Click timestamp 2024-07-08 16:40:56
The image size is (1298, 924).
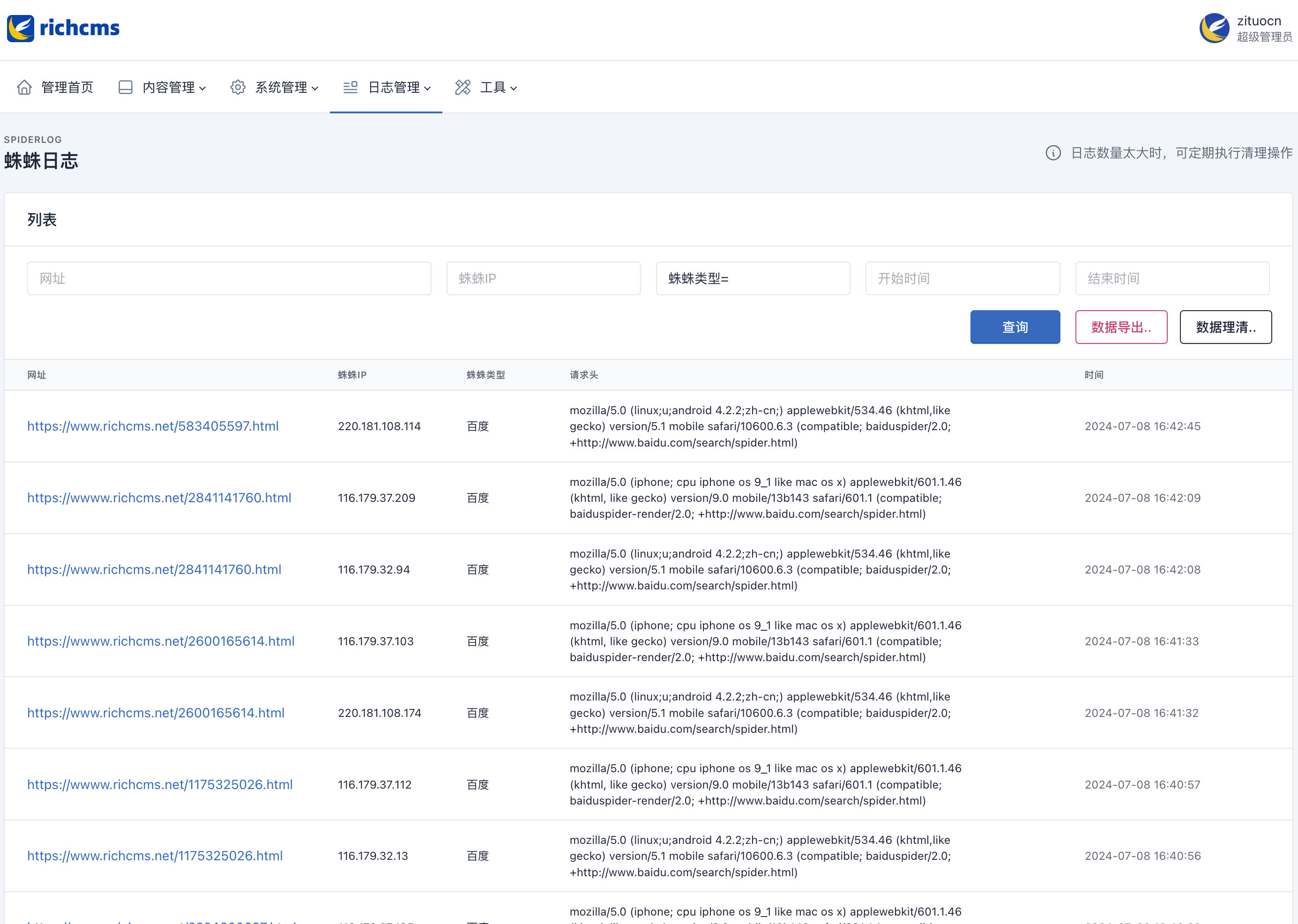click(x=1142, y=856)
